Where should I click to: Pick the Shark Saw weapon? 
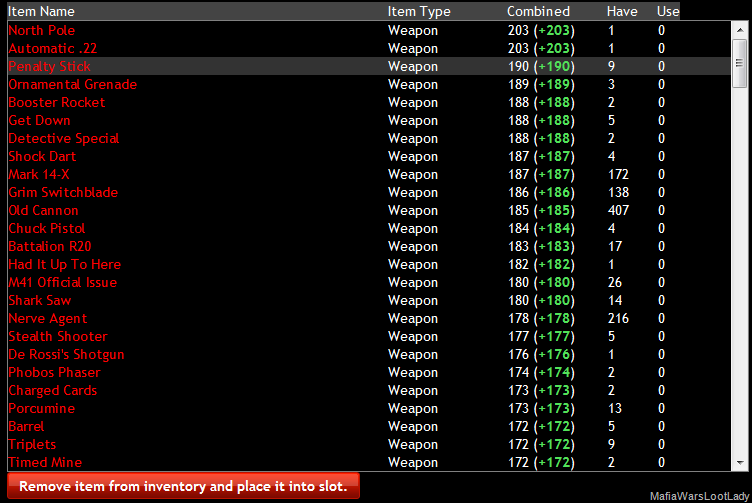pyautogui.click(x=369, y=301)
